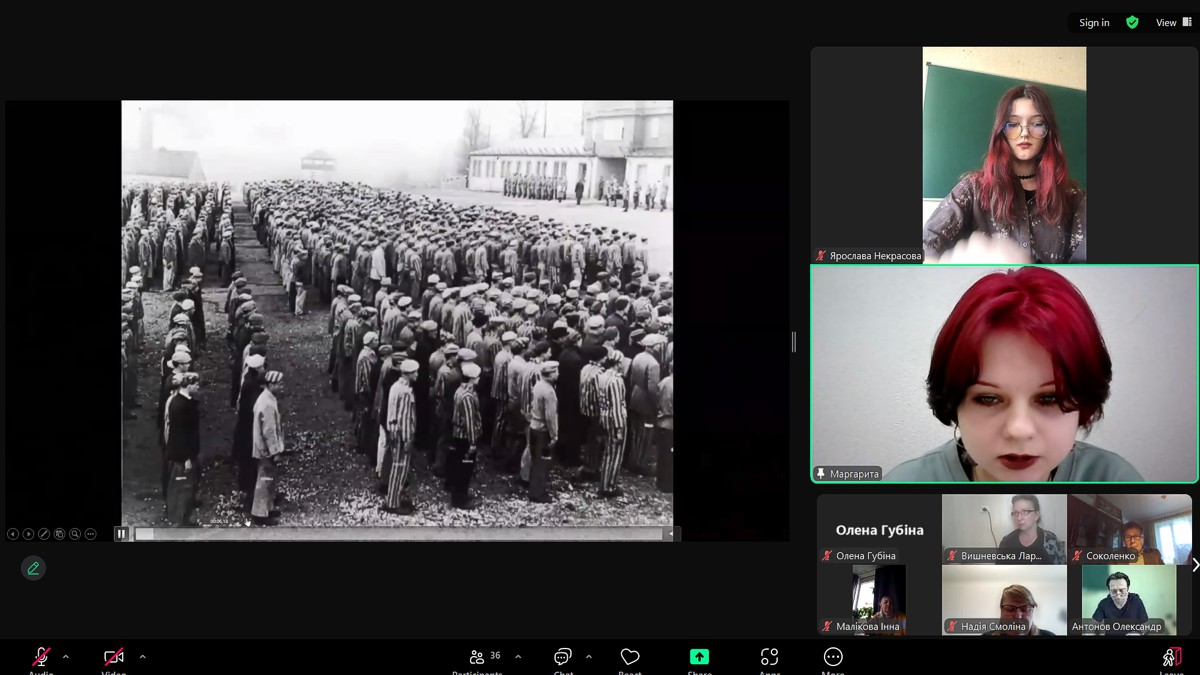
Task: Select Соколенко's video thumbnail
Action: (1129, 529)
